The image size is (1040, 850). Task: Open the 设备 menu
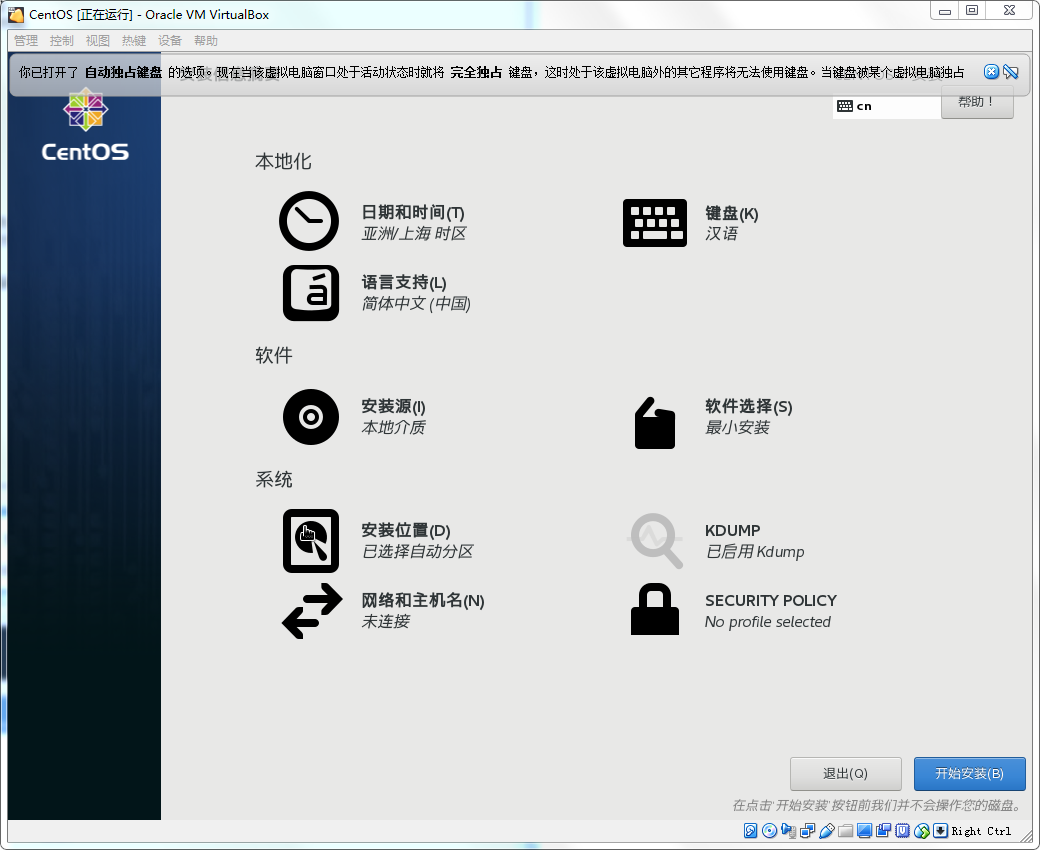(170, 40)
